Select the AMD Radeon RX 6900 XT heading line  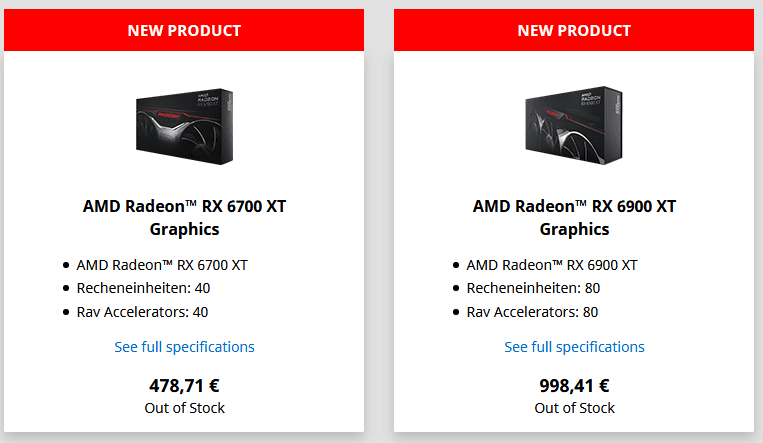pos(574,206)
